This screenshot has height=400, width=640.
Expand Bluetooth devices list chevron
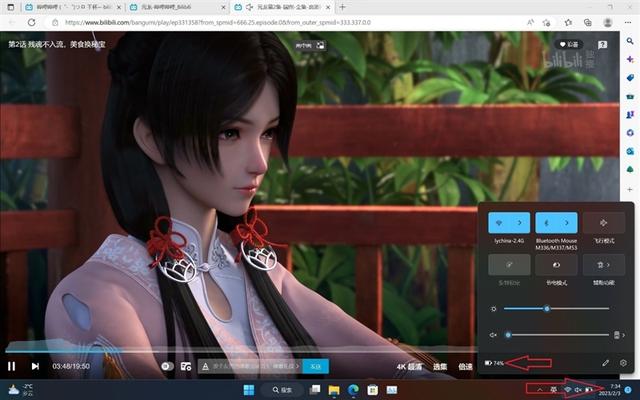567,222
